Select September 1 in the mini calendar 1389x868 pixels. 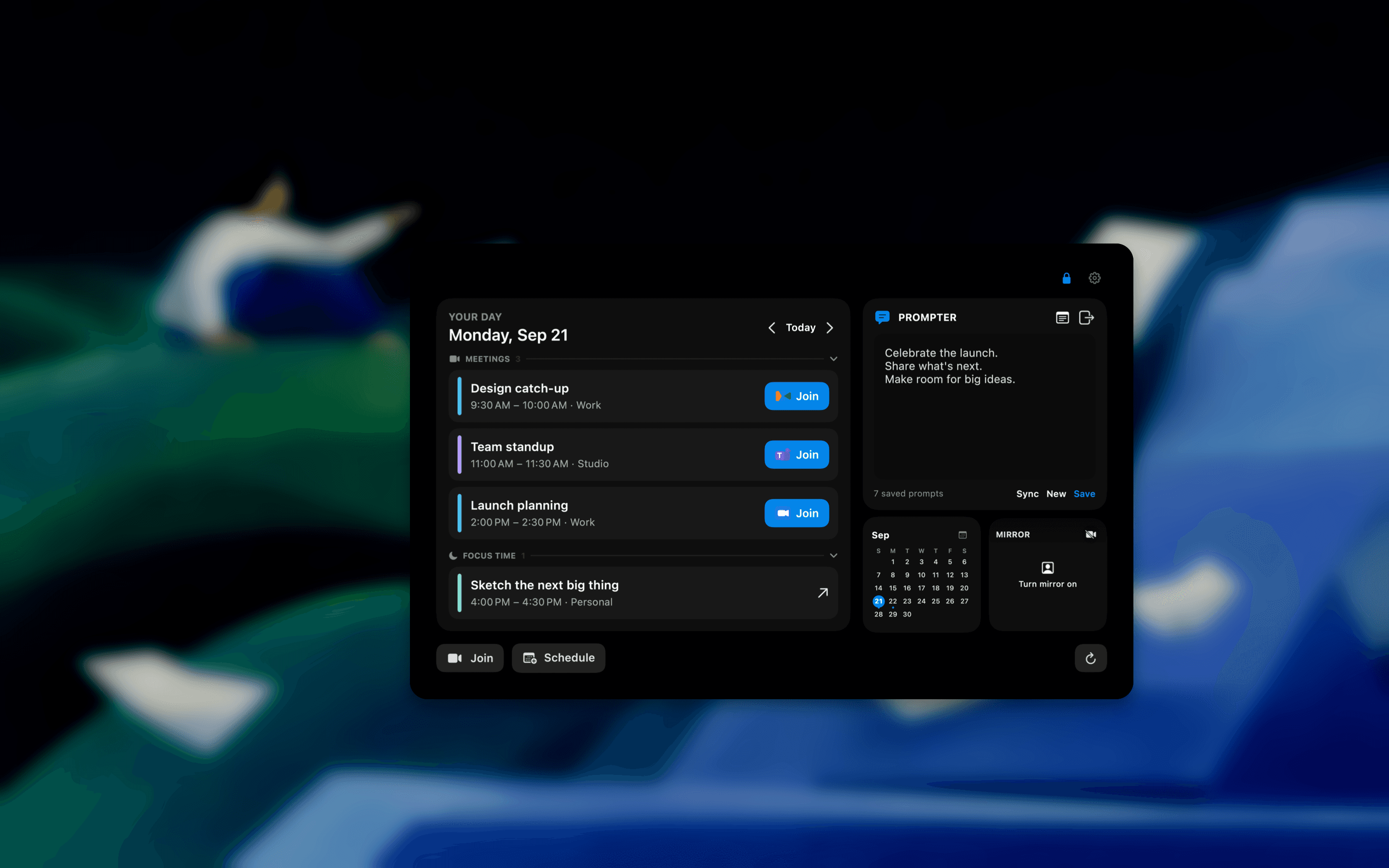click(x=893, y=562)
